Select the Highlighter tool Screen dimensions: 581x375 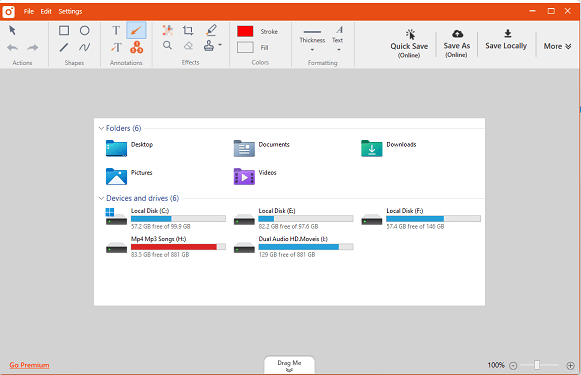coord(211,30)
